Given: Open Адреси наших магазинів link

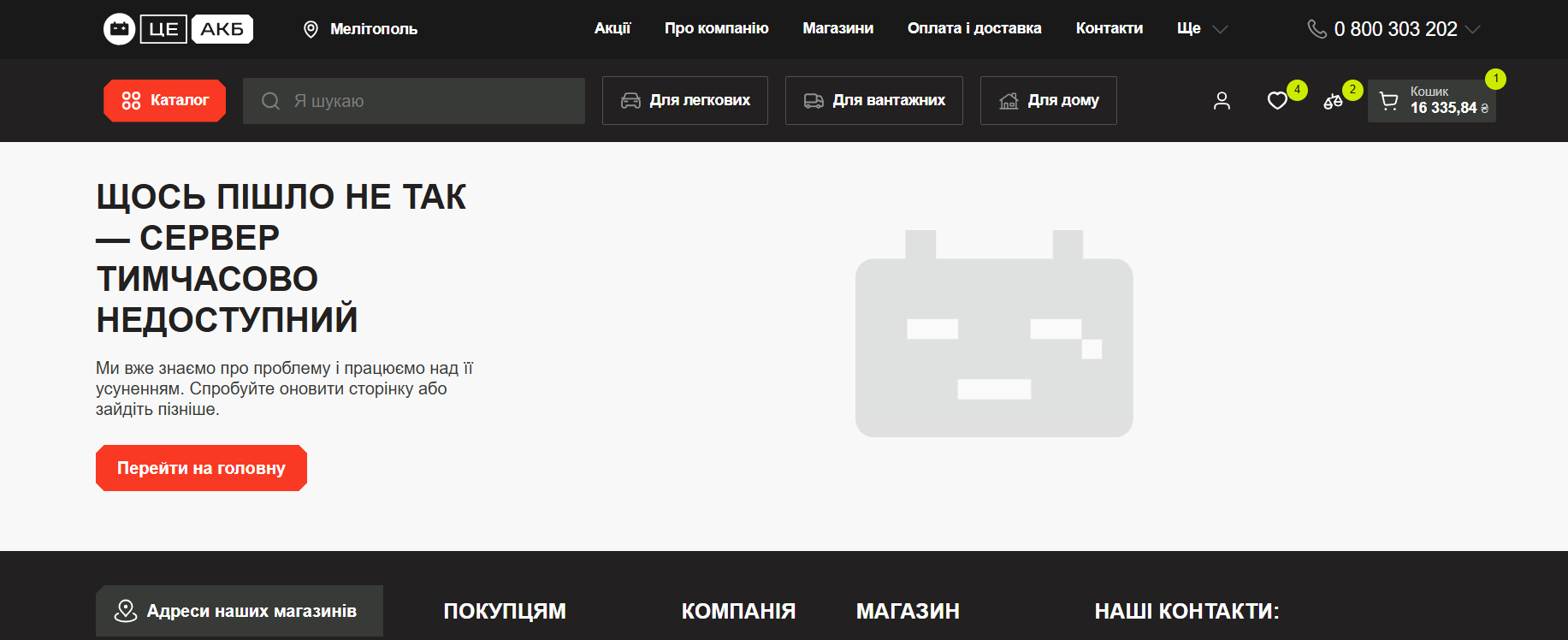Looking at the screenshot, I should (x=240, y=611).
